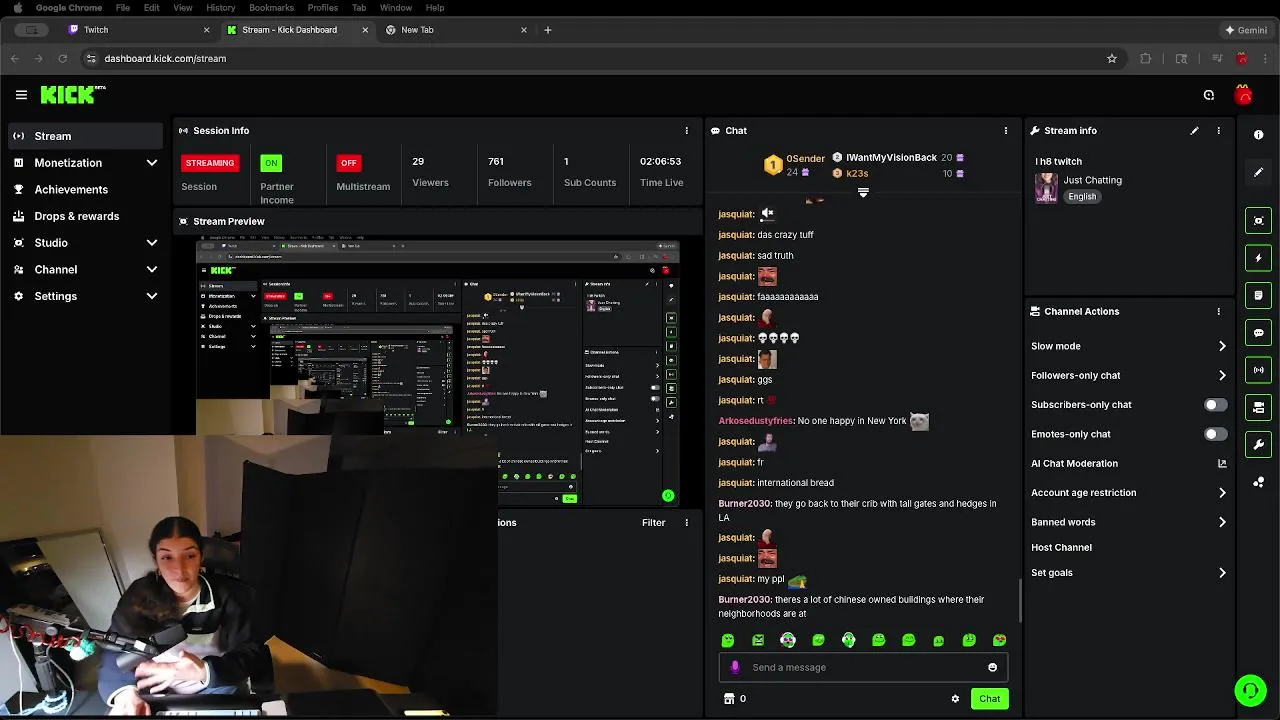Open chat settings gear icon
Image resolution: width=1280 pixels, height=720 pixels.
tap(955, 699)
